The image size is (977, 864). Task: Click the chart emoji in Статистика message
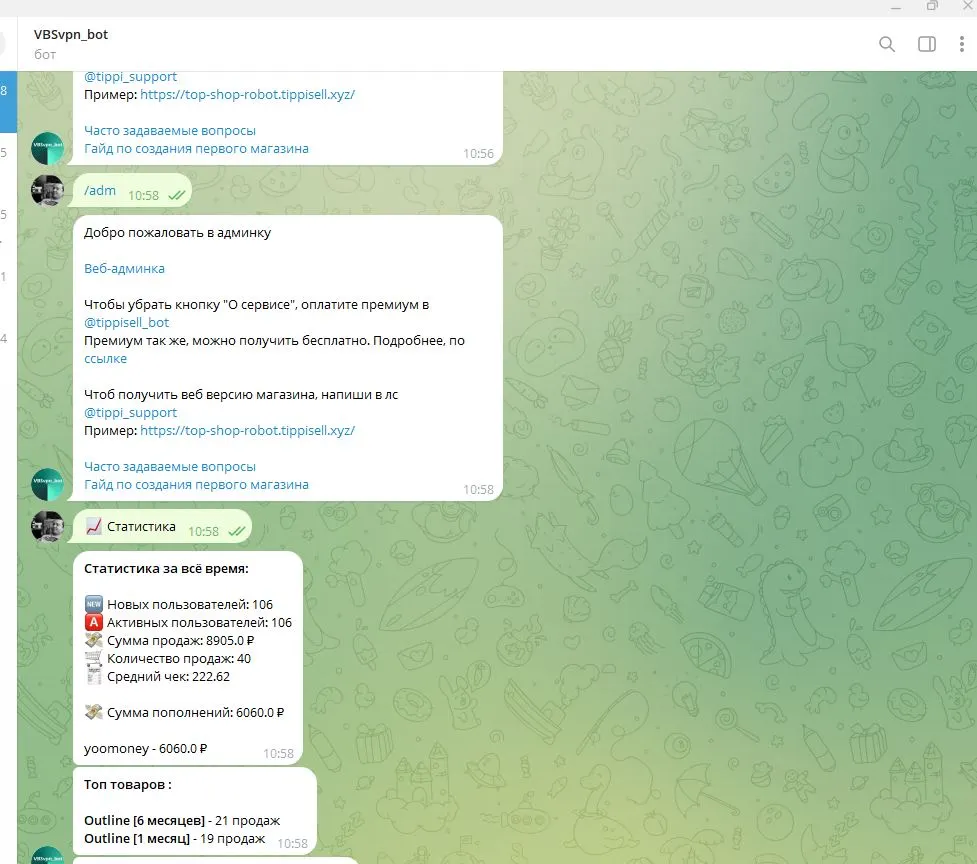[x=93, y=526]
